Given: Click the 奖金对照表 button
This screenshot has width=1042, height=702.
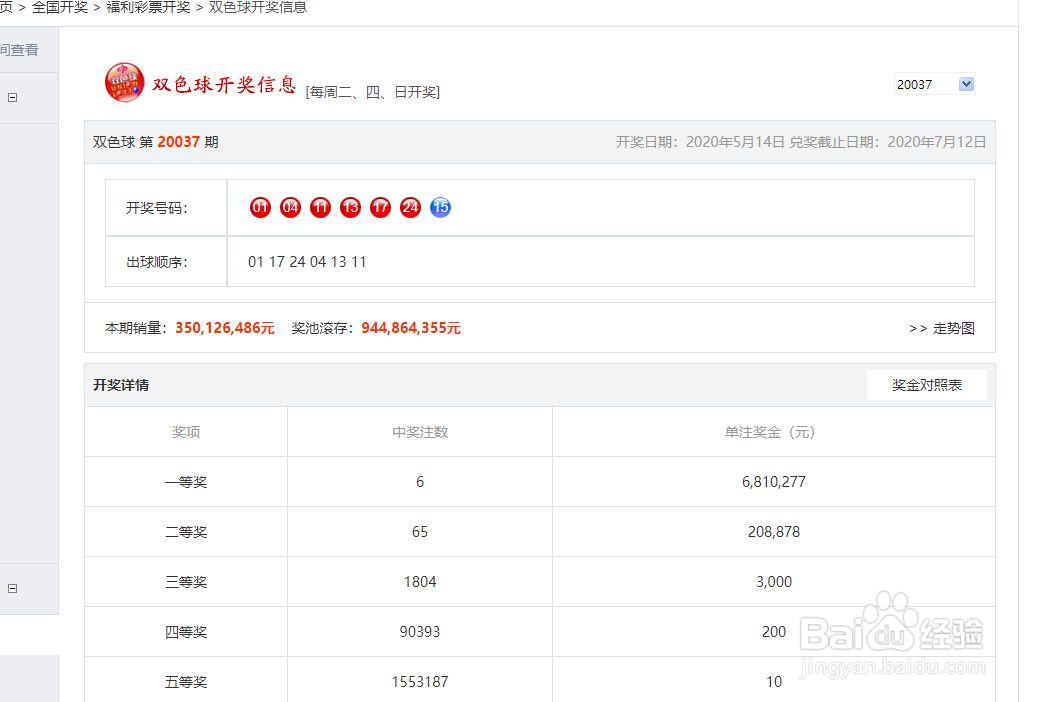Looking at the screenshot, I should (x=926, y=384).
